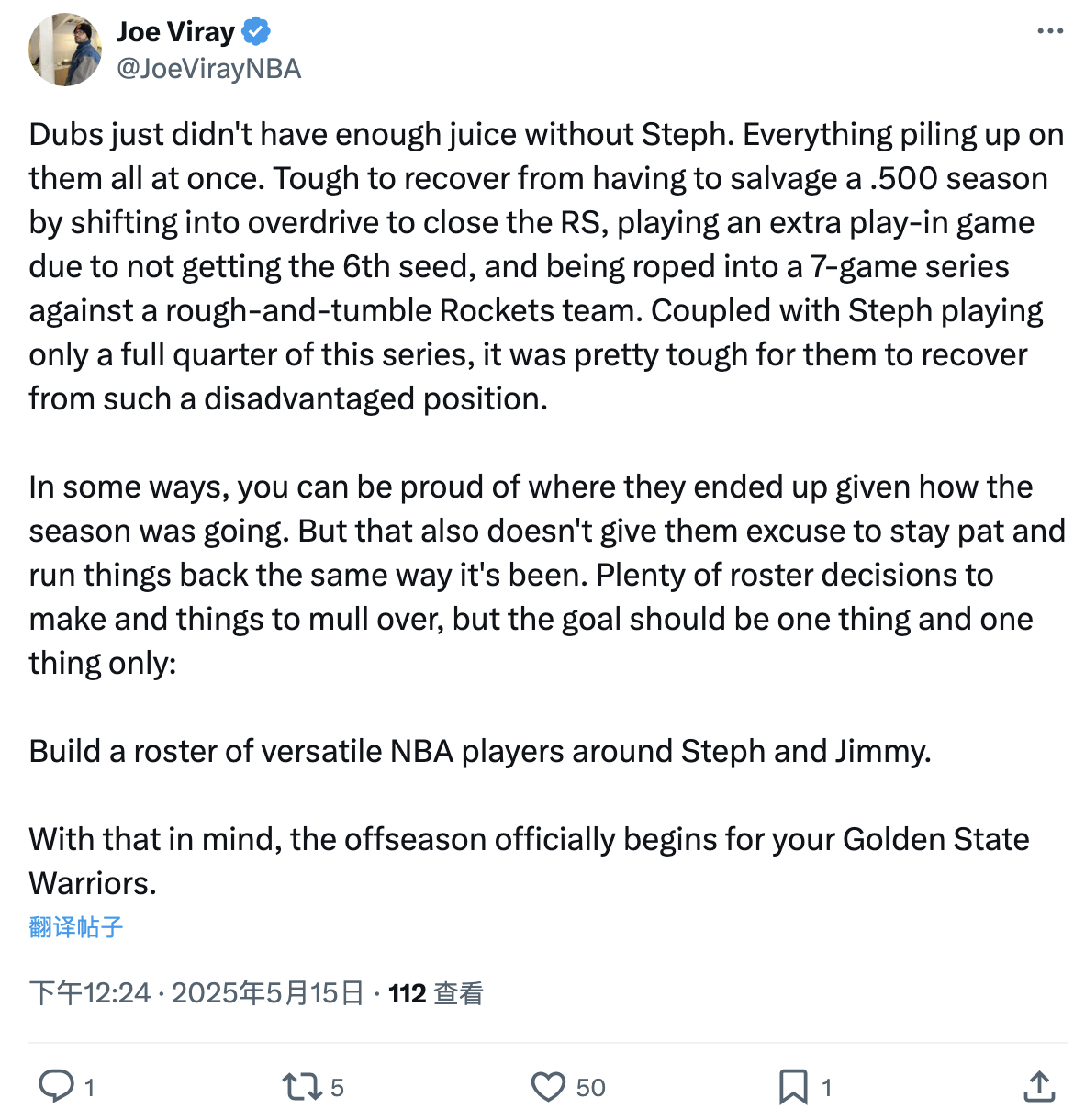This screenshot has width=1085, height=1120.
Task: Click the reply speech bubble icon
Action: coord(56,1087)
